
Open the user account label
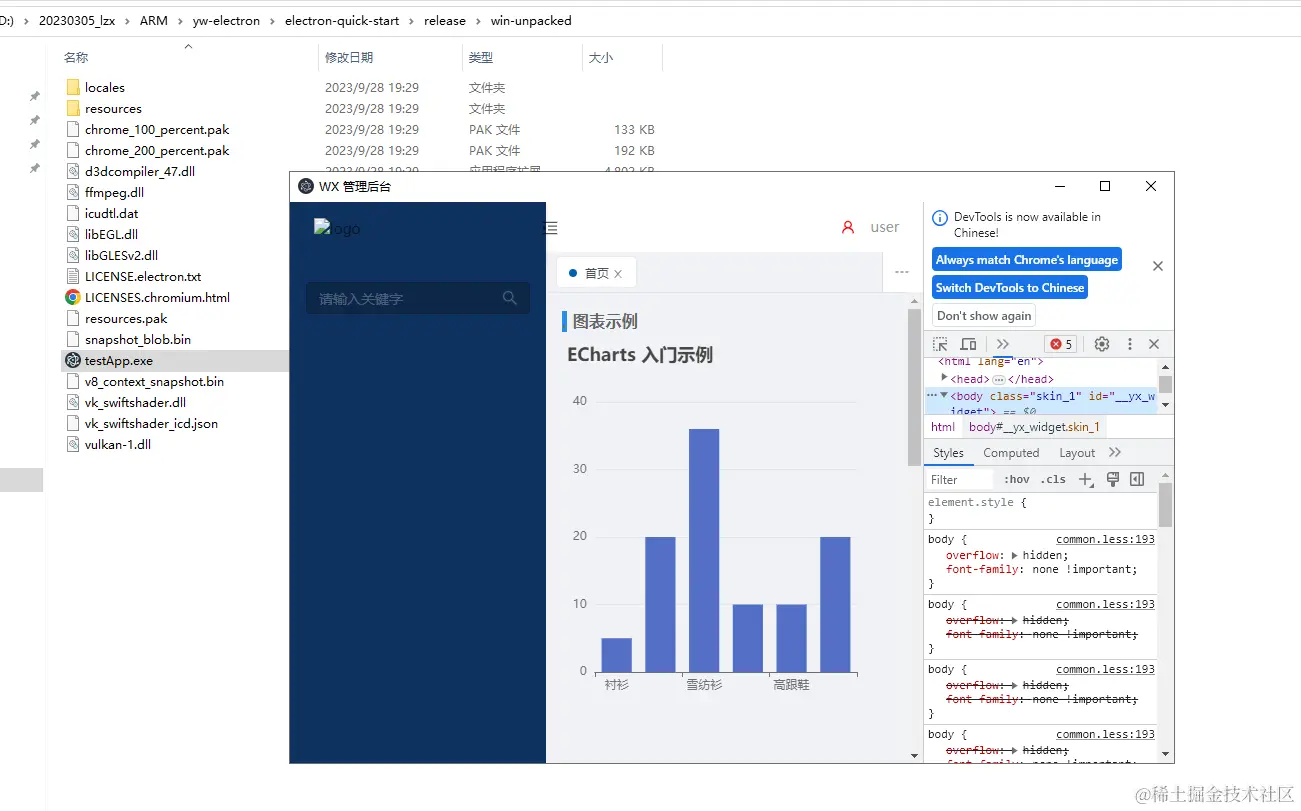[885, 227]
